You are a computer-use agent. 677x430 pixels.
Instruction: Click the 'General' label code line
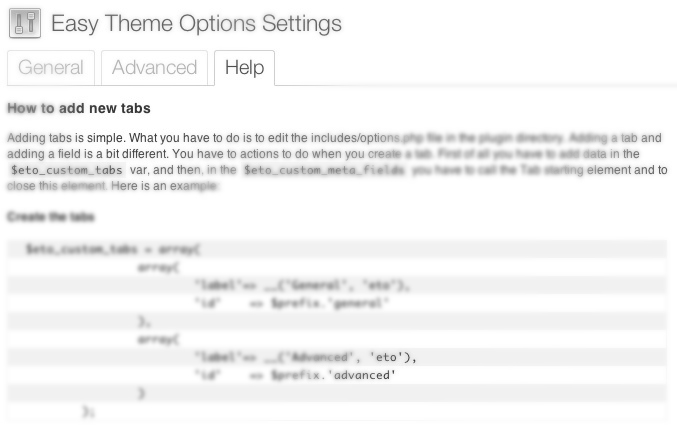click(x=303, y=285)
